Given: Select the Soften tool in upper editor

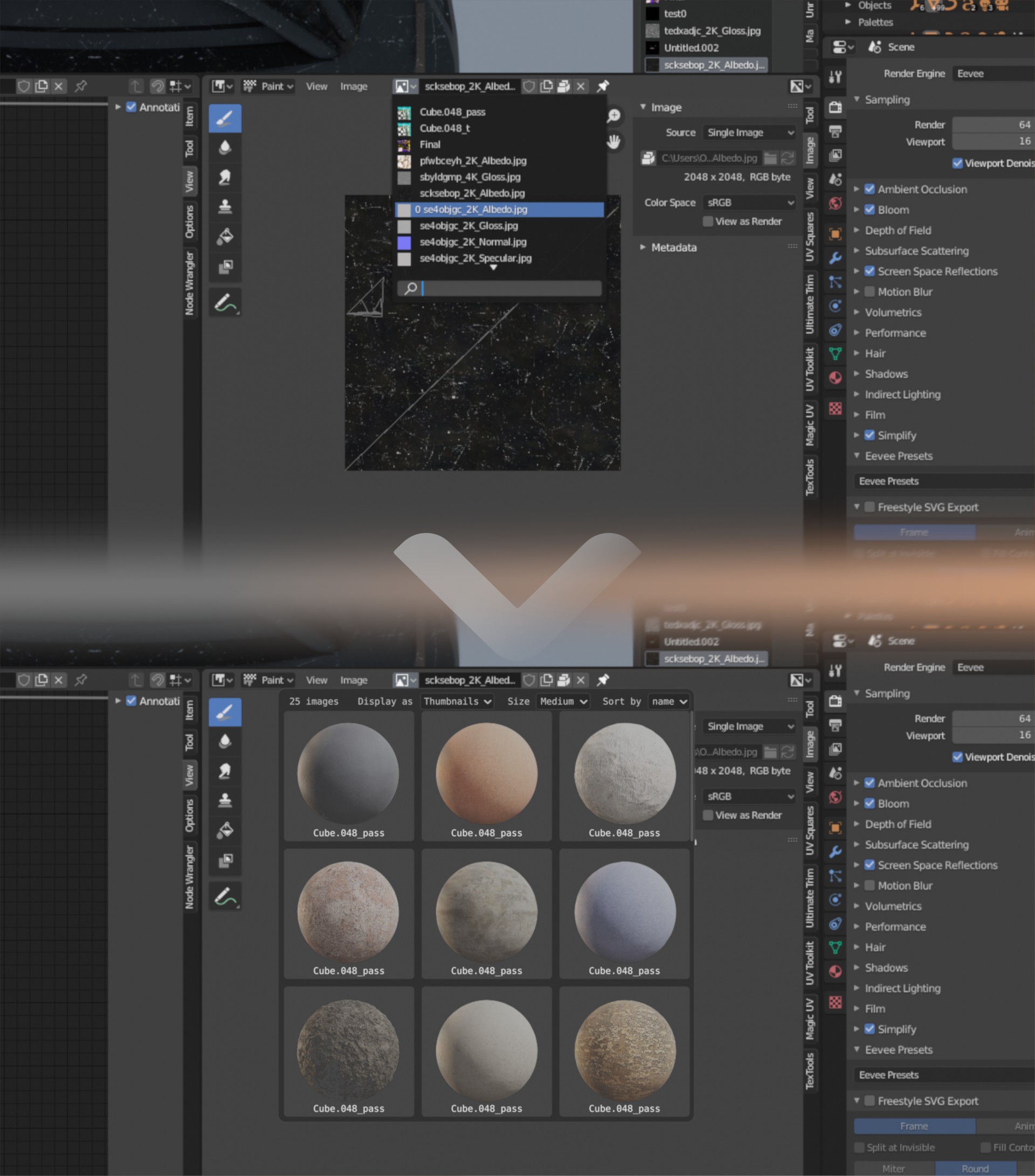Looking at the screenshot, I should (x=224, y=148).
